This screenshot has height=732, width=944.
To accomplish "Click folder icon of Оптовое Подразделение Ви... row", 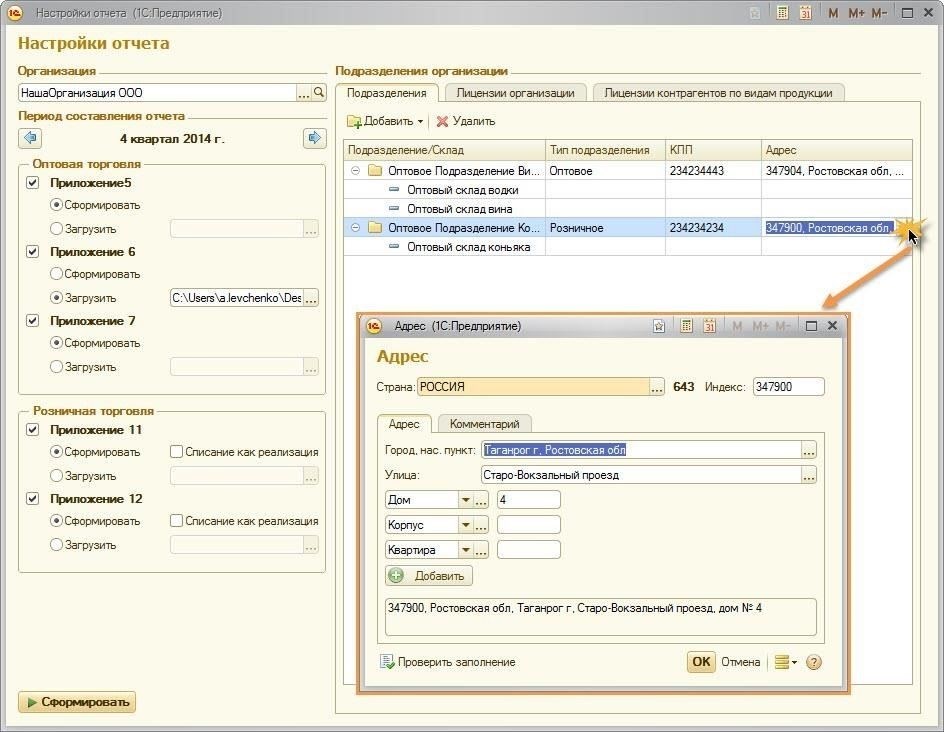I will coord(375,171).
